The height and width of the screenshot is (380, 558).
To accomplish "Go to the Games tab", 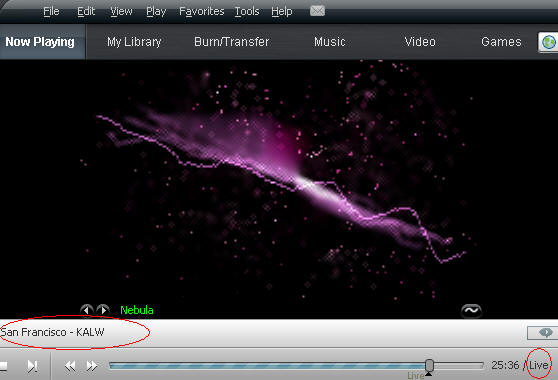I will [501, 42].
